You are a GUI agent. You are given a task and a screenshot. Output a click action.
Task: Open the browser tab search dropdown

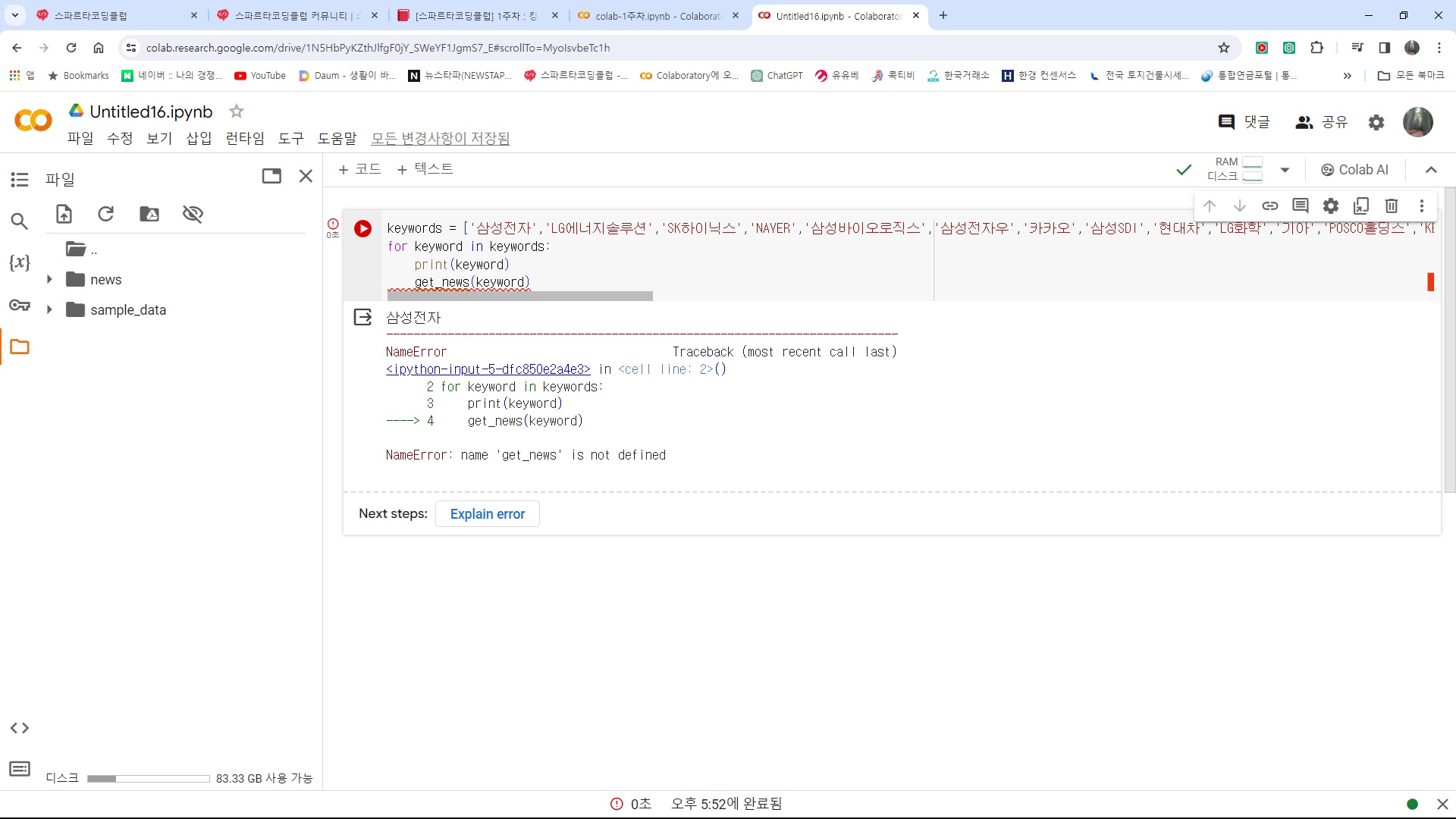pos(15,15)
